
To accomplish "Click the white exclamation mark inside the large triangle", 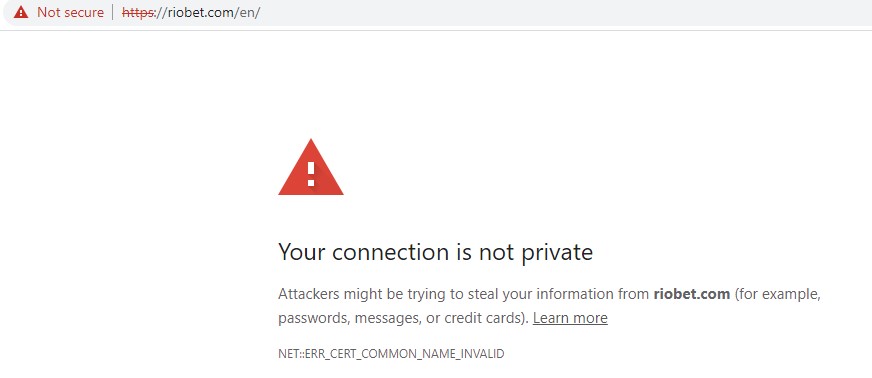I will coord(311,173).
